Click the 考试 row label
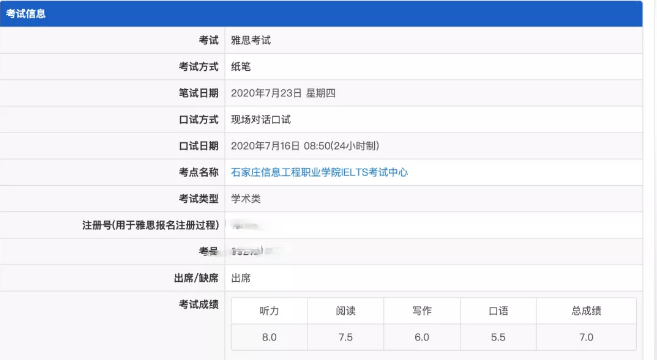 209,40
